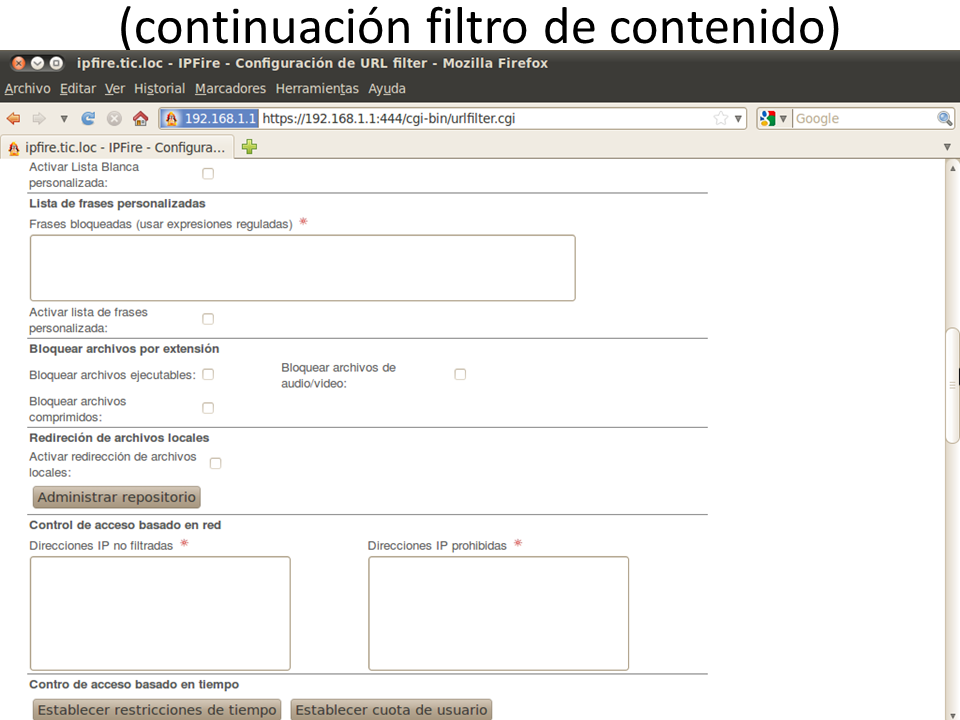The height and width of the screenshot is (720, 960).
Task: Click the Stop loading icon
Action: click(x=114, y=118)
